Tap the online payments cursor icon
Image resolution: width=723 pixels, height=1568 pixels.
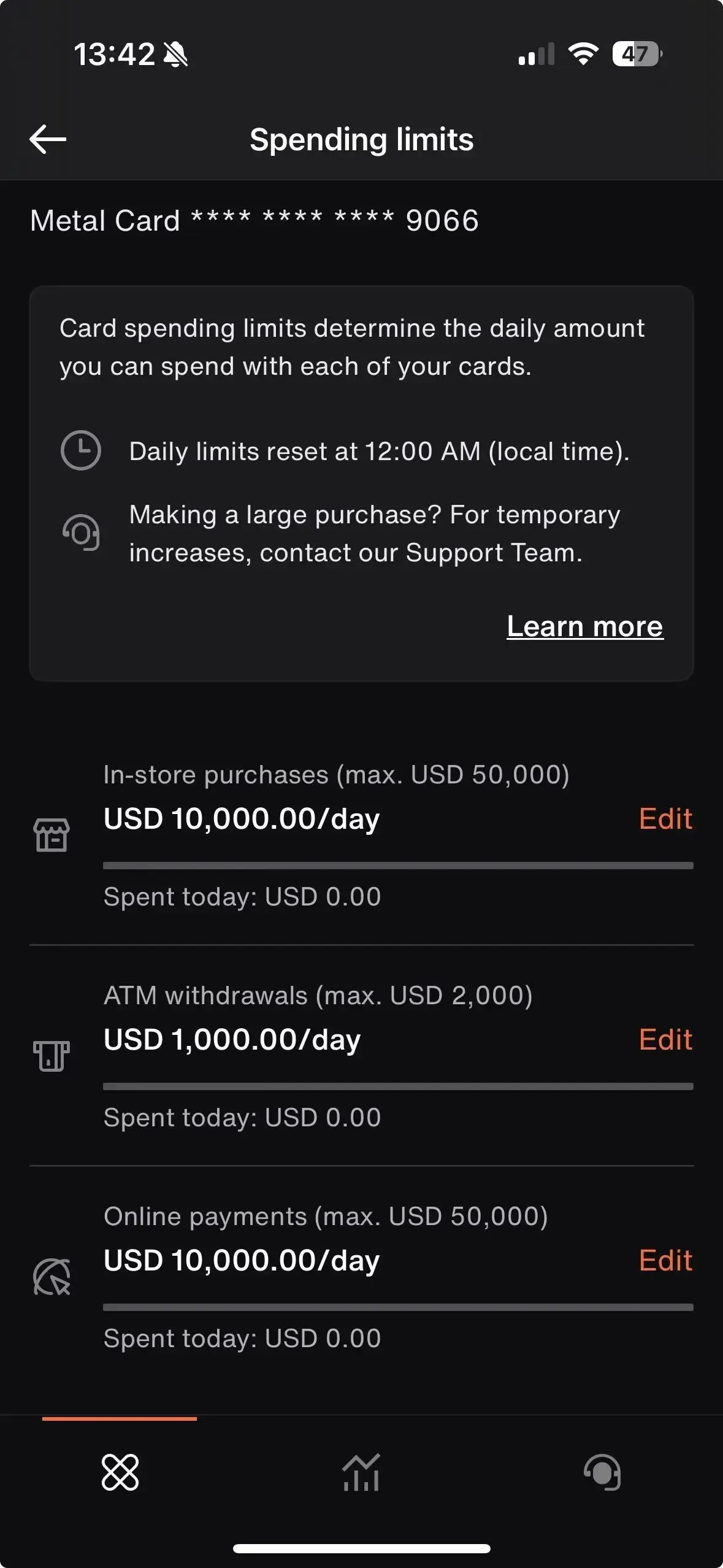(x=52, y=1277)
